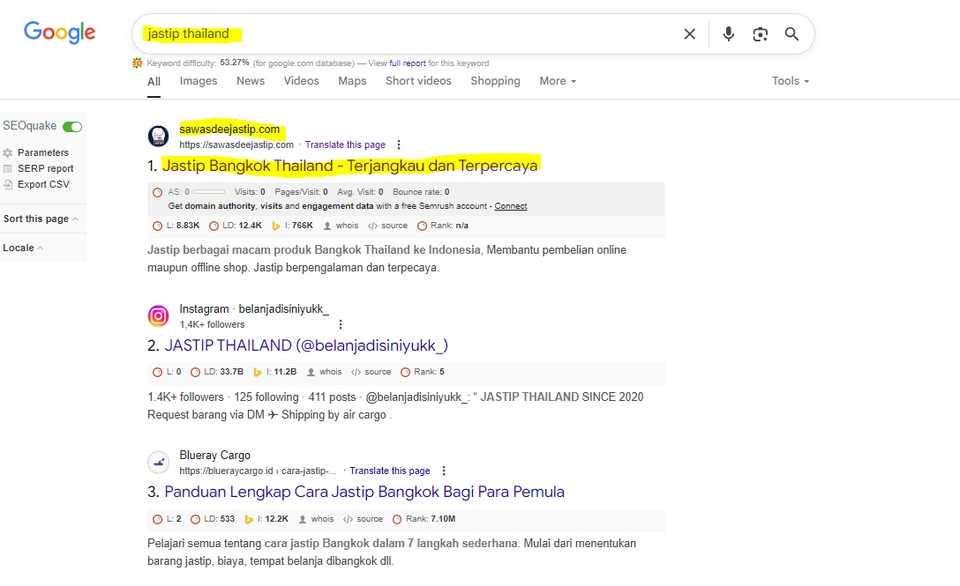Viewport: 960px width, 586px height.
Task: Toggle the SEOquake switch off
Action: click(72, 127)
